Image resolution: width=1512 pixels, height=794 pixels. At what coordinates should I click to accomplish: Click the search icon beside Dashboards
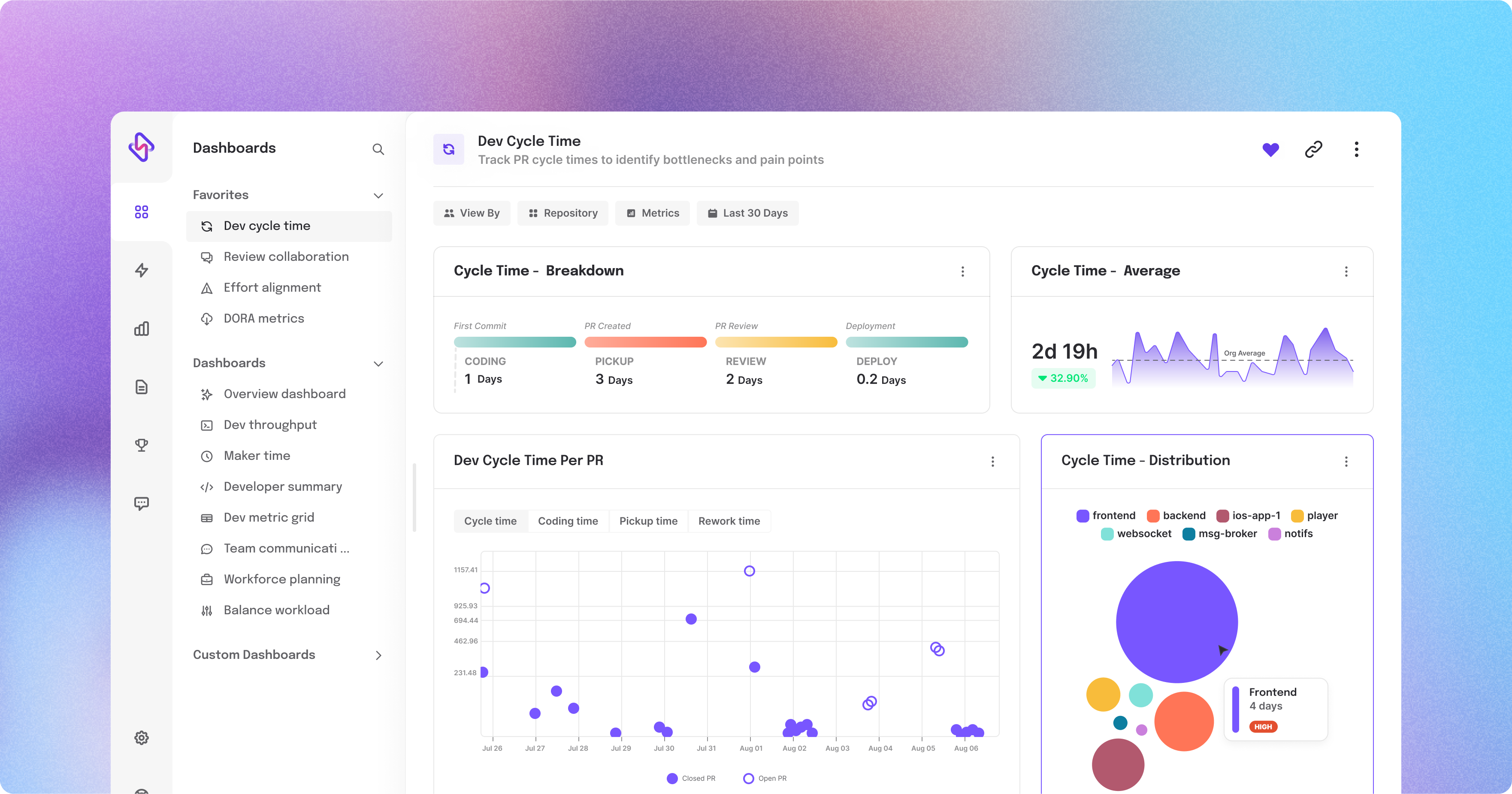click(378, 149)
